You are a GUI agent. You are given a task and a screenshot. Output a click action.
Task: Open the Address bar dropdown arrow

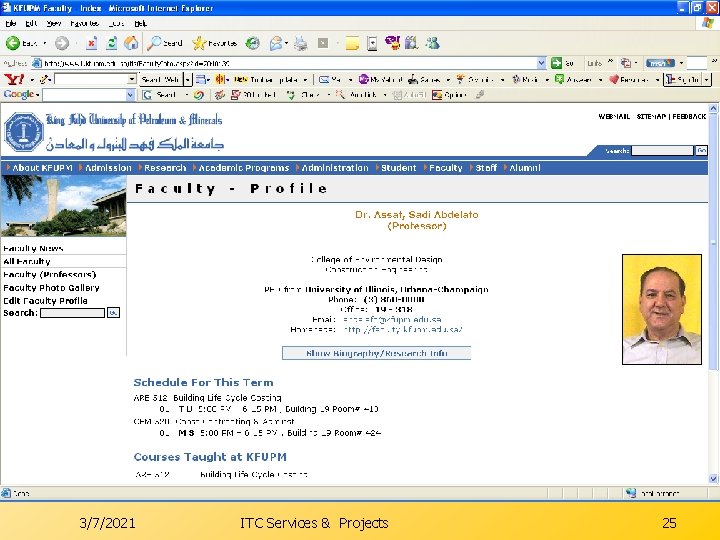point(541,63)
